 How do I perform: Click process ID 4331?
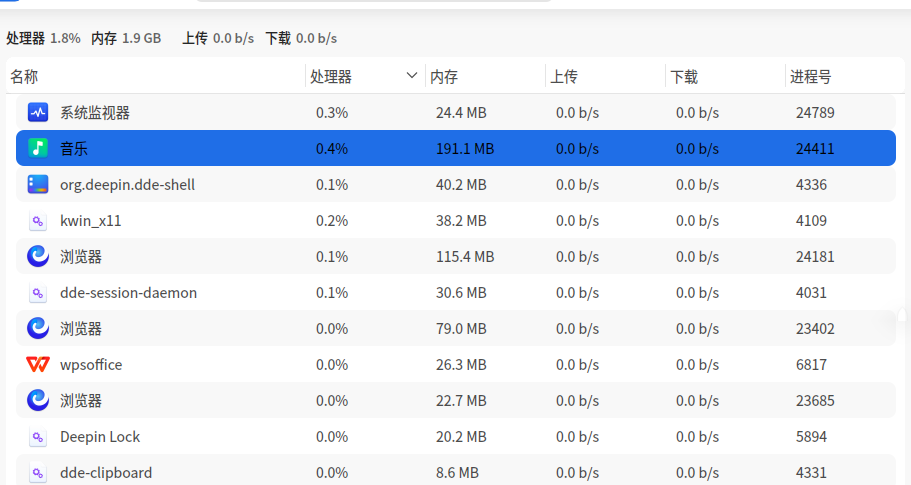pos(811,473)
